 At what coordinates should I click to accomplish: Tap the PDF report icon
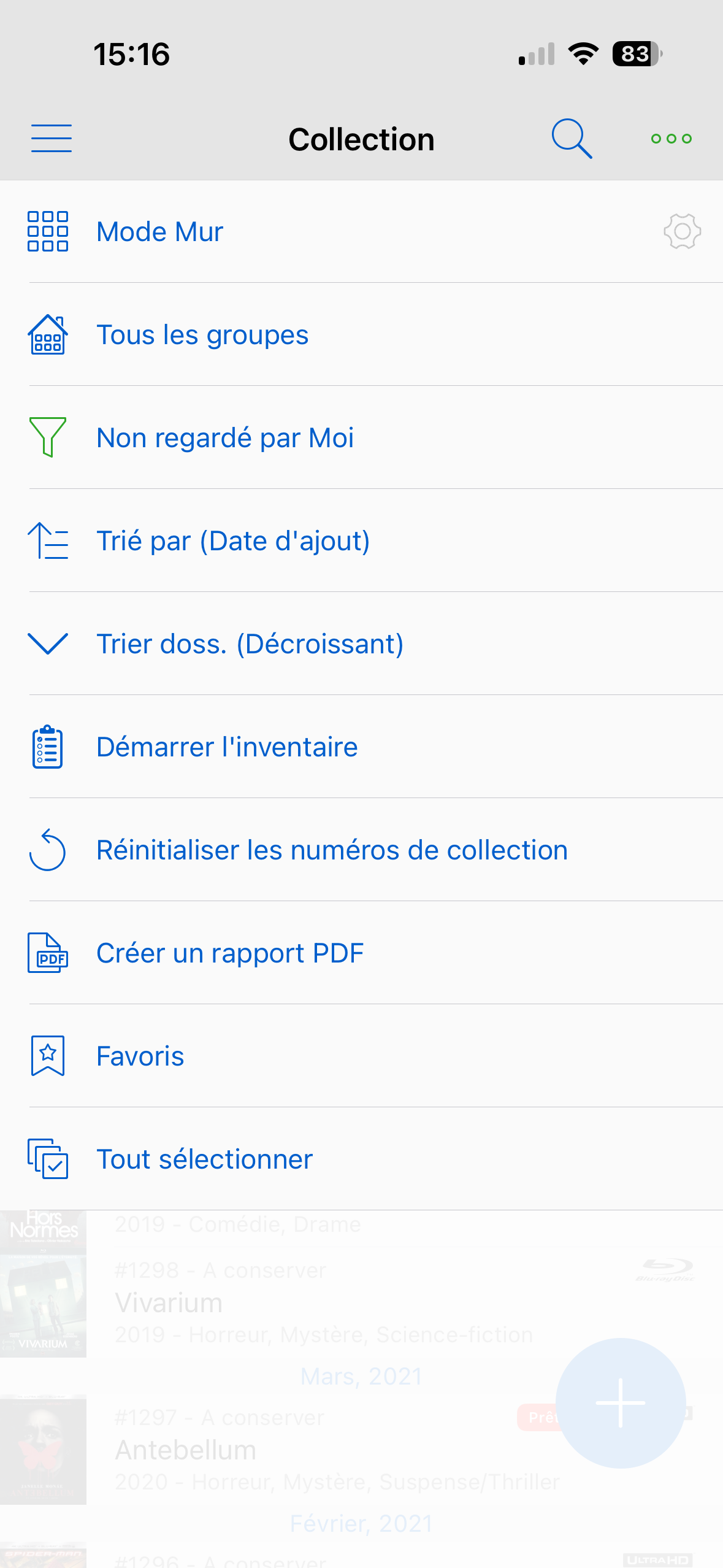point(48,953)
